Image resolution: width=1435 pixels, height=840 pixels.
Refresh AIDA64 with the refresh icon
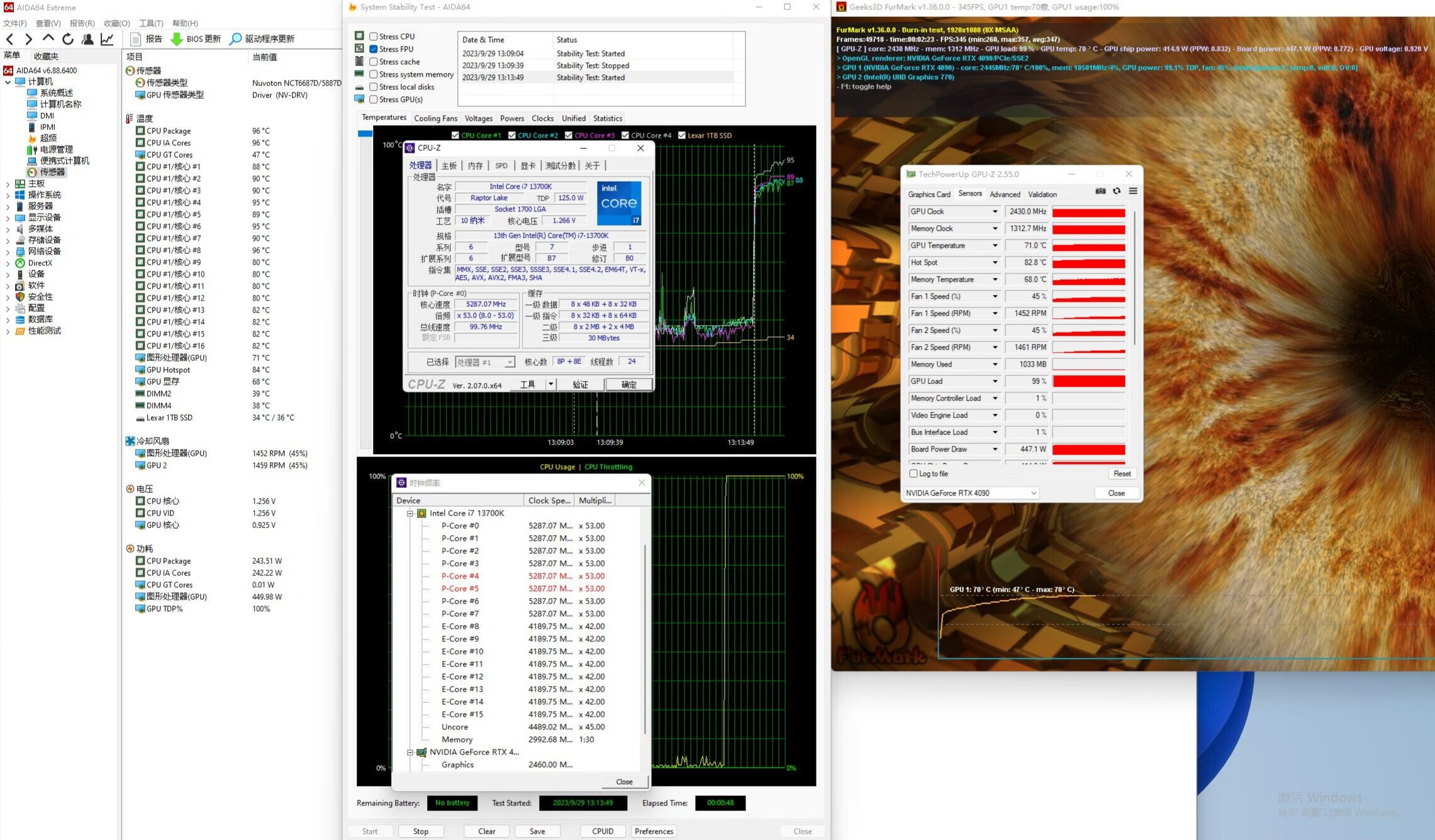[67, 39]
